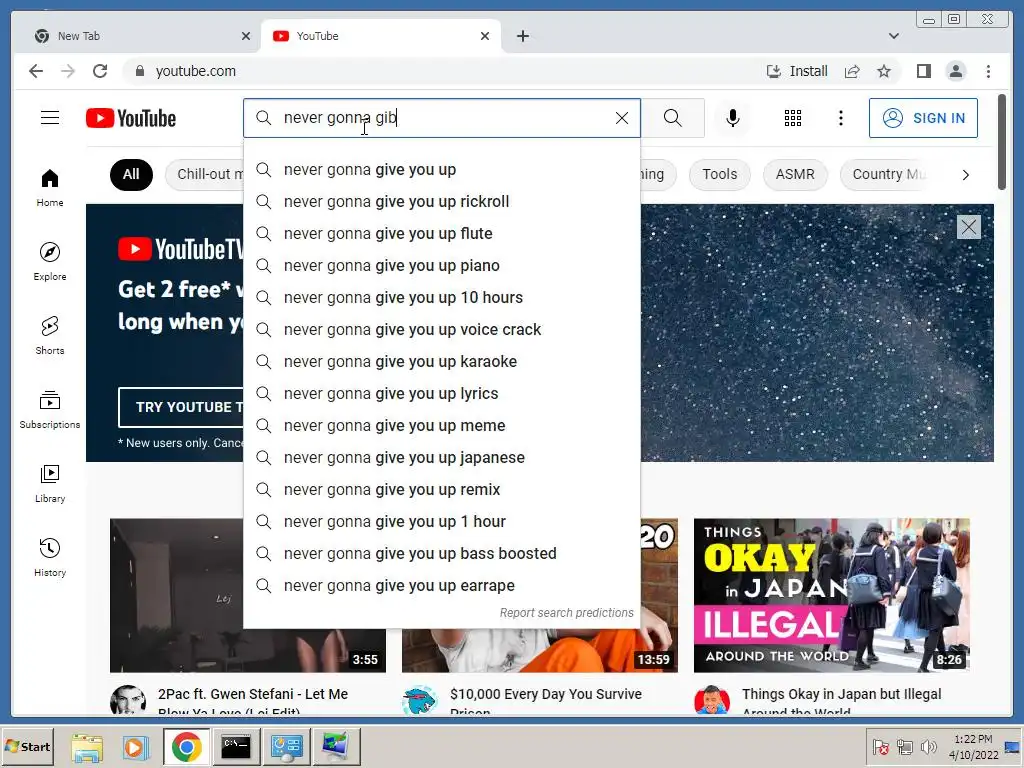Image resolution: width=1024 pixels, height=768 pixels.
Task: Choose suggestion ending in 'karaoke'
Action: [441, 362]
